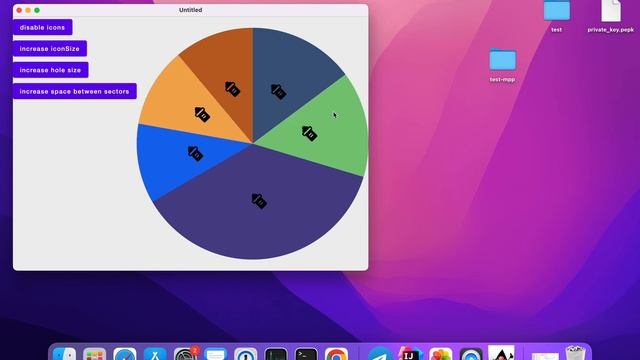
Task: Open the App Store dock icon
Action: pyautogui.click(x=155, y=354)
